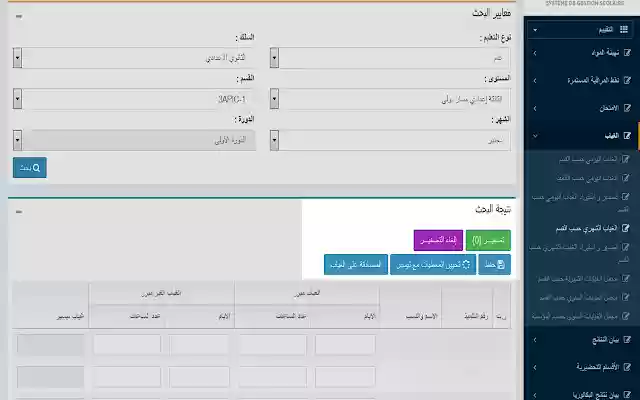Click second row justified absence الأيام field
Screen dimensions: 640x400
click(x=345, y=377)
